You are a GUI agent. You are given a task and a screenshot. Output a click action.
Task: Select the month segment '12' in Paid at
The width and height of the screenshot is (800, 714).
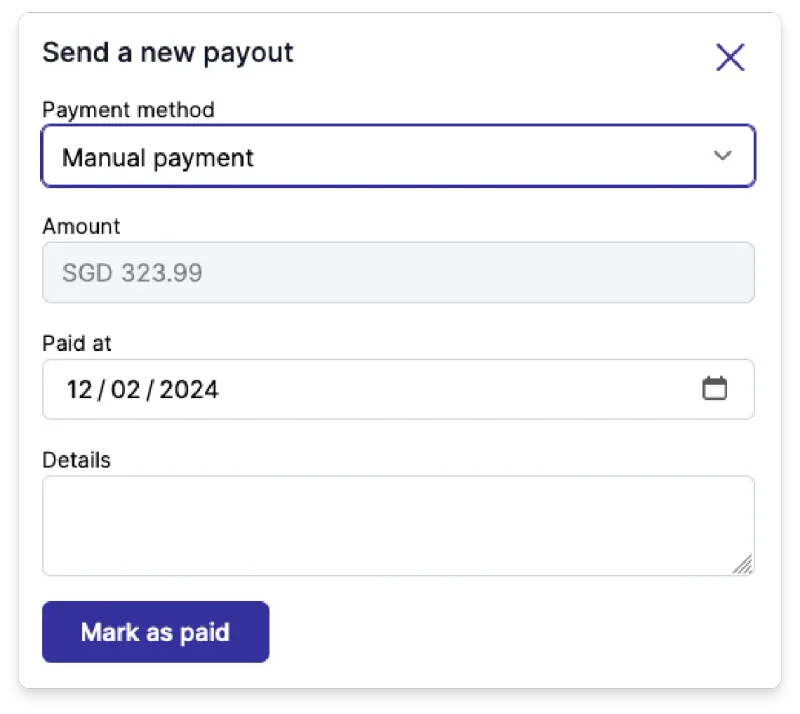coord(79,389)
